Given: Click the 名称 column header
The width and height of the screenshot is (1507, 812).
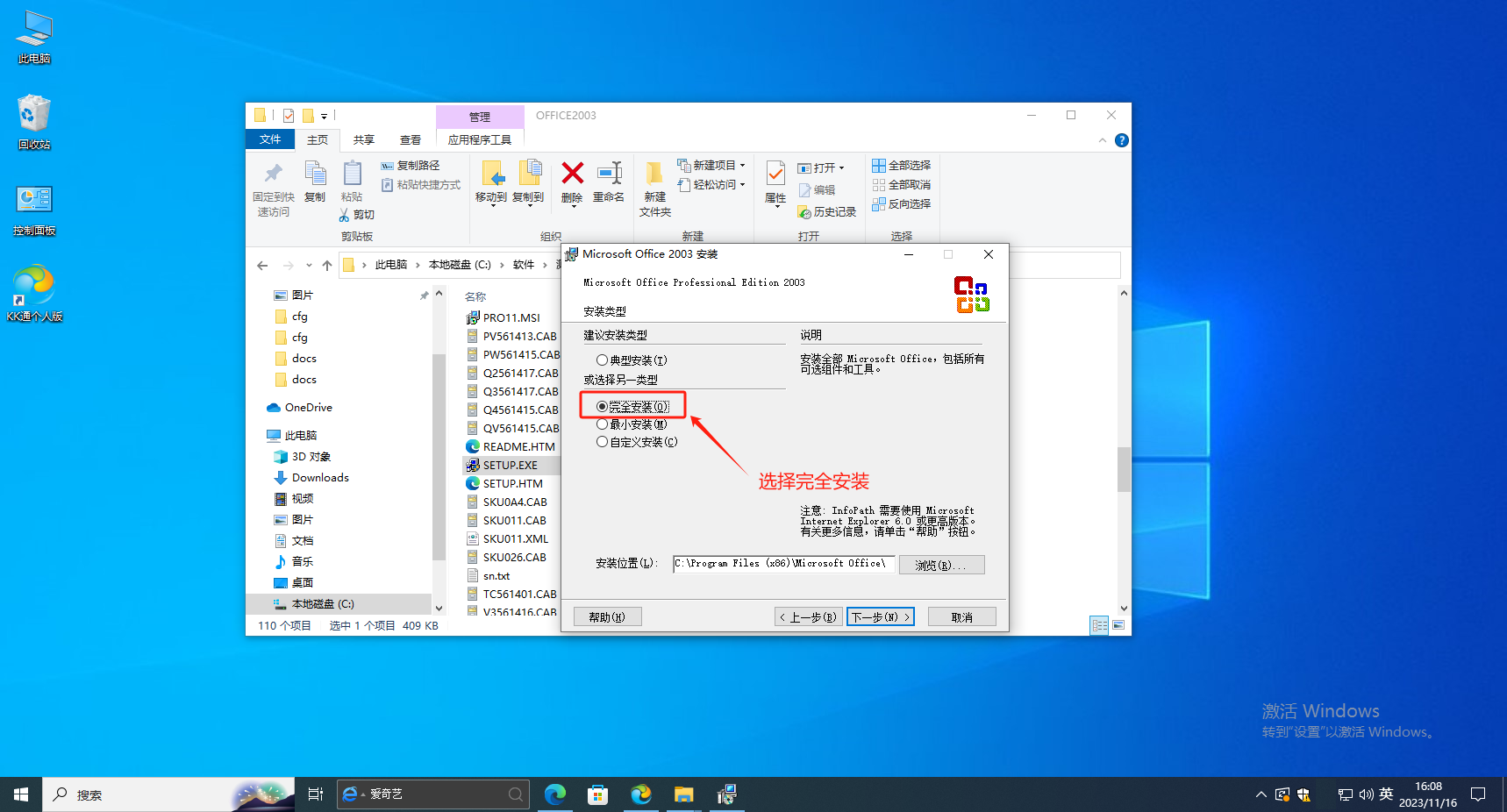Looking at the screenshot, I should click(475, 297).
